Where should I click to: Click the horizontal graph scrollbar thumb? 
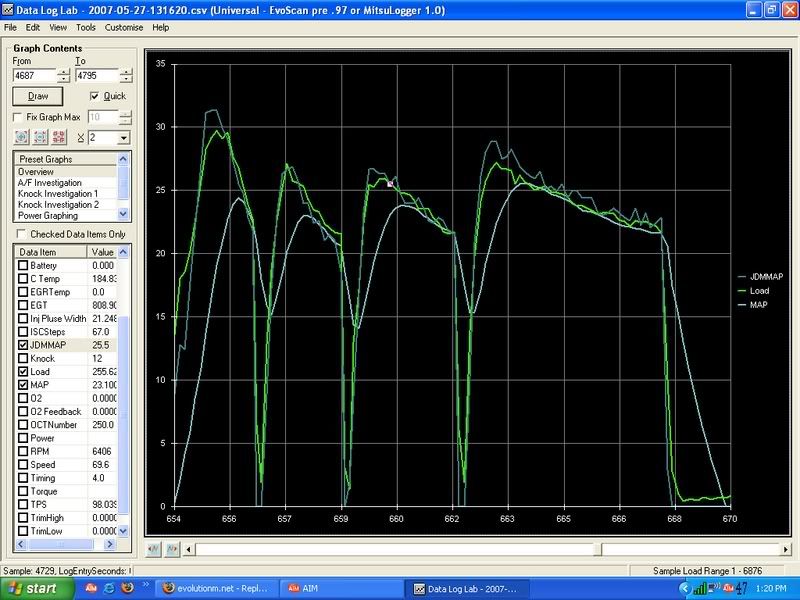400,549
